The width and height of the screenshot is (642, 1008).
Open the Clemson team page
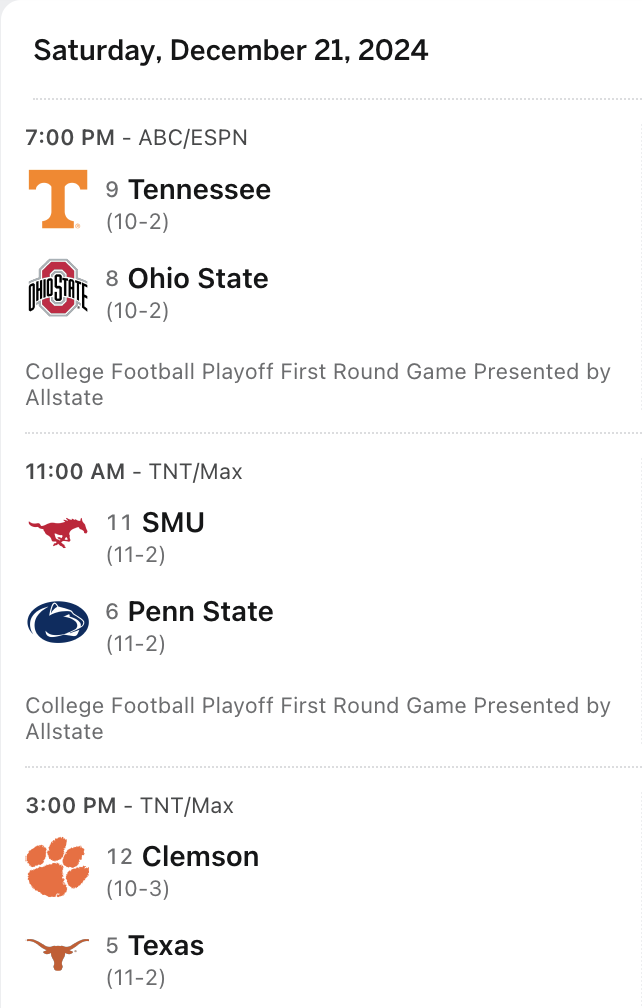200,856
